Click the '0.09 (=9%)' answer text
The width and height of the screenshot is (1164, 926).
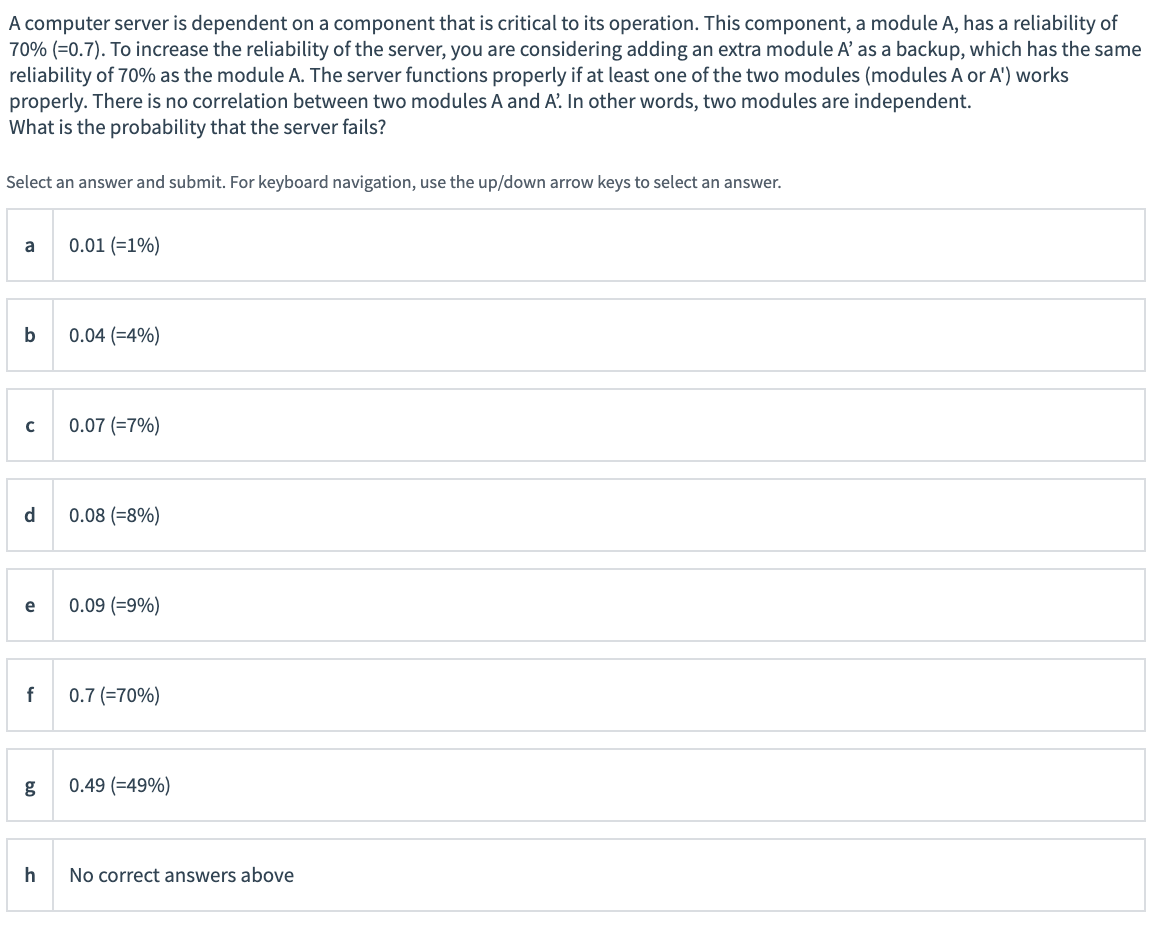point(114,605)
